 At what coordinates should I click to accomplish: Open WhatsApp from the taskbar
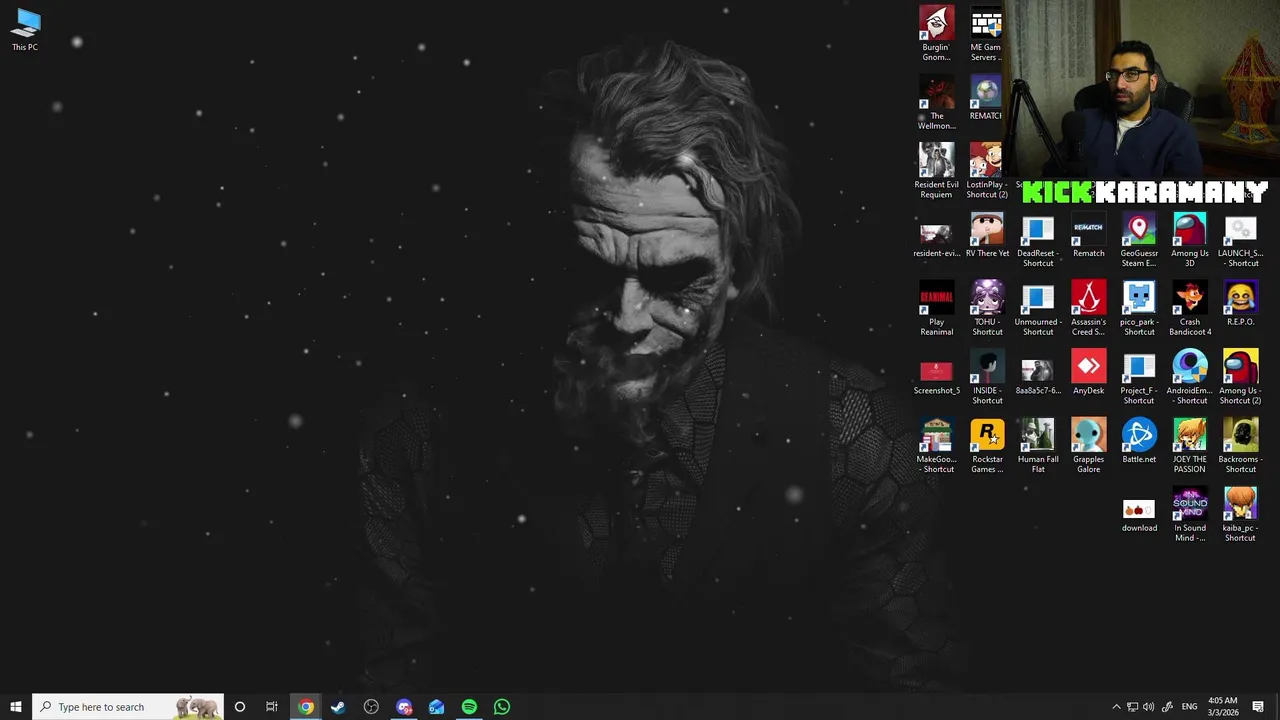pyautogui.click(x=502, y=707)
